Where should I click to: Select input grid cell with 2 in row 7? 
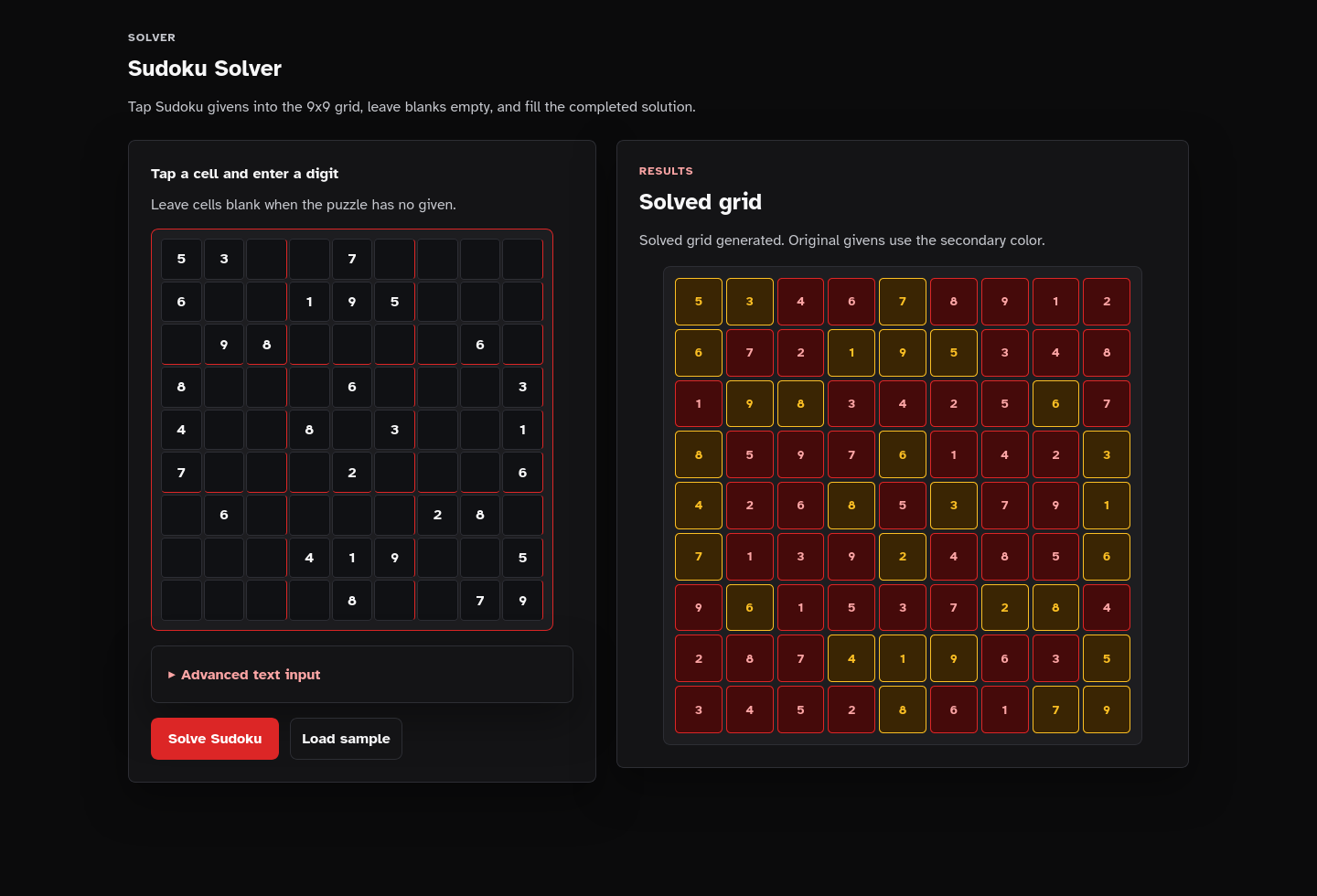pyautogui.click(x=437, y=515)
